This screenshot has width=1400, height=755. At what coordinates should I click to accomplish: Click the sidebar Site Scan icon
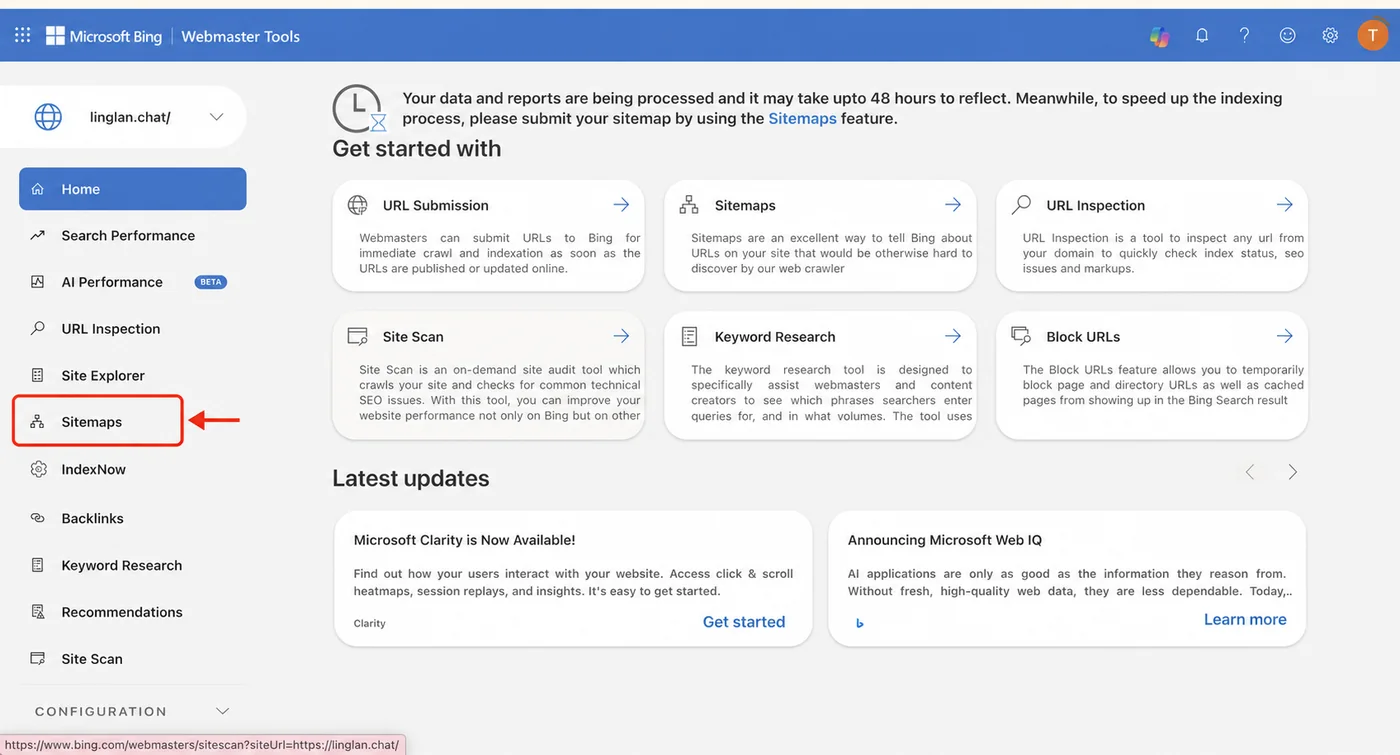[37, 659]
